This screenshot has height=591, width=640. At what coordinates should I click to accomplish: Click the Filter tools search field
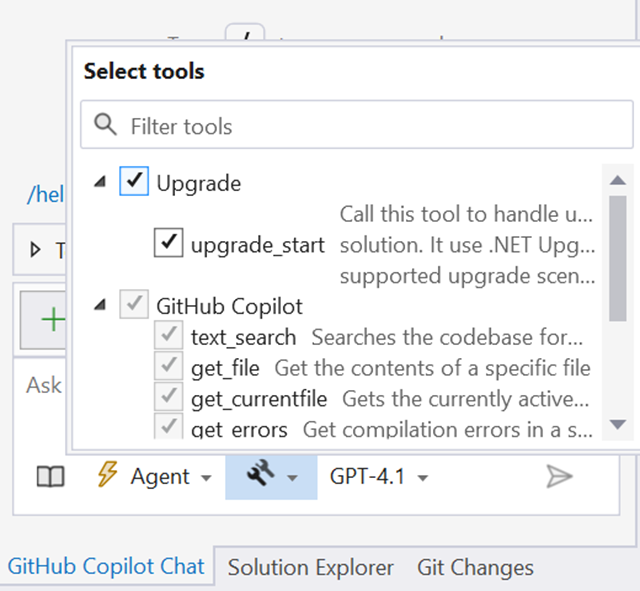(357, 124)
